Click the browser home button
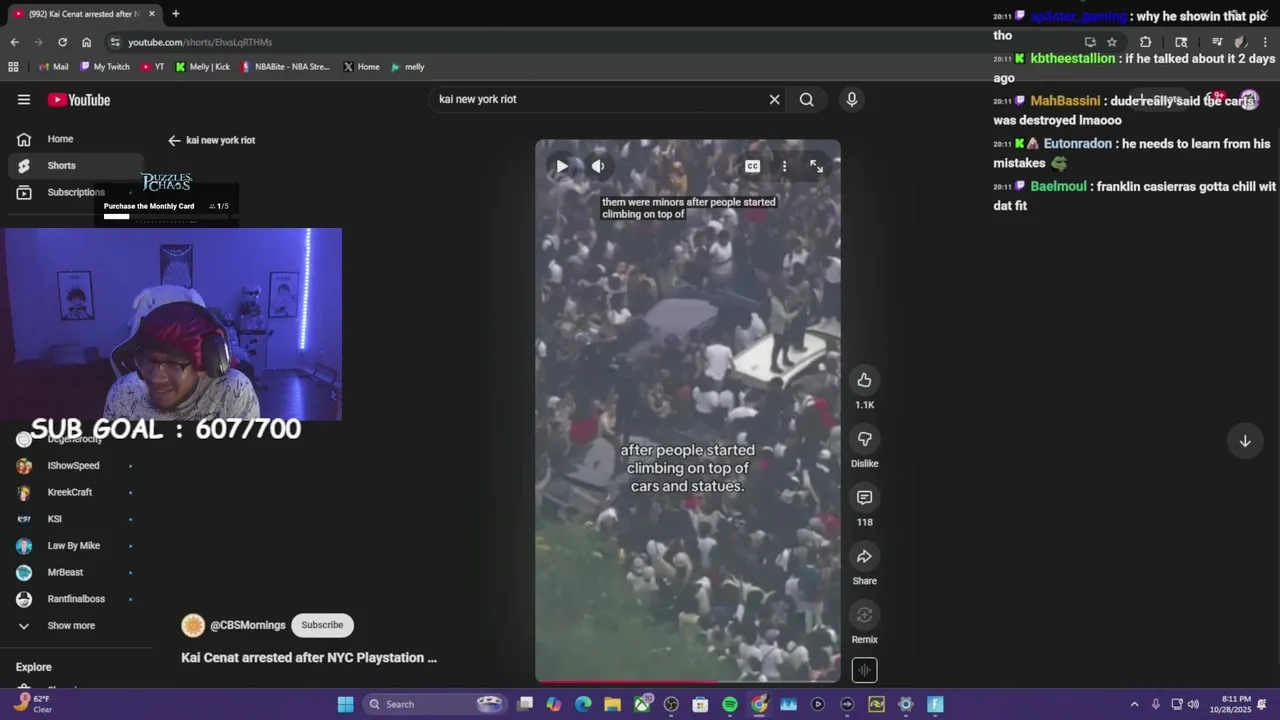Screen dimensions: 1280x720 (86, 42)
